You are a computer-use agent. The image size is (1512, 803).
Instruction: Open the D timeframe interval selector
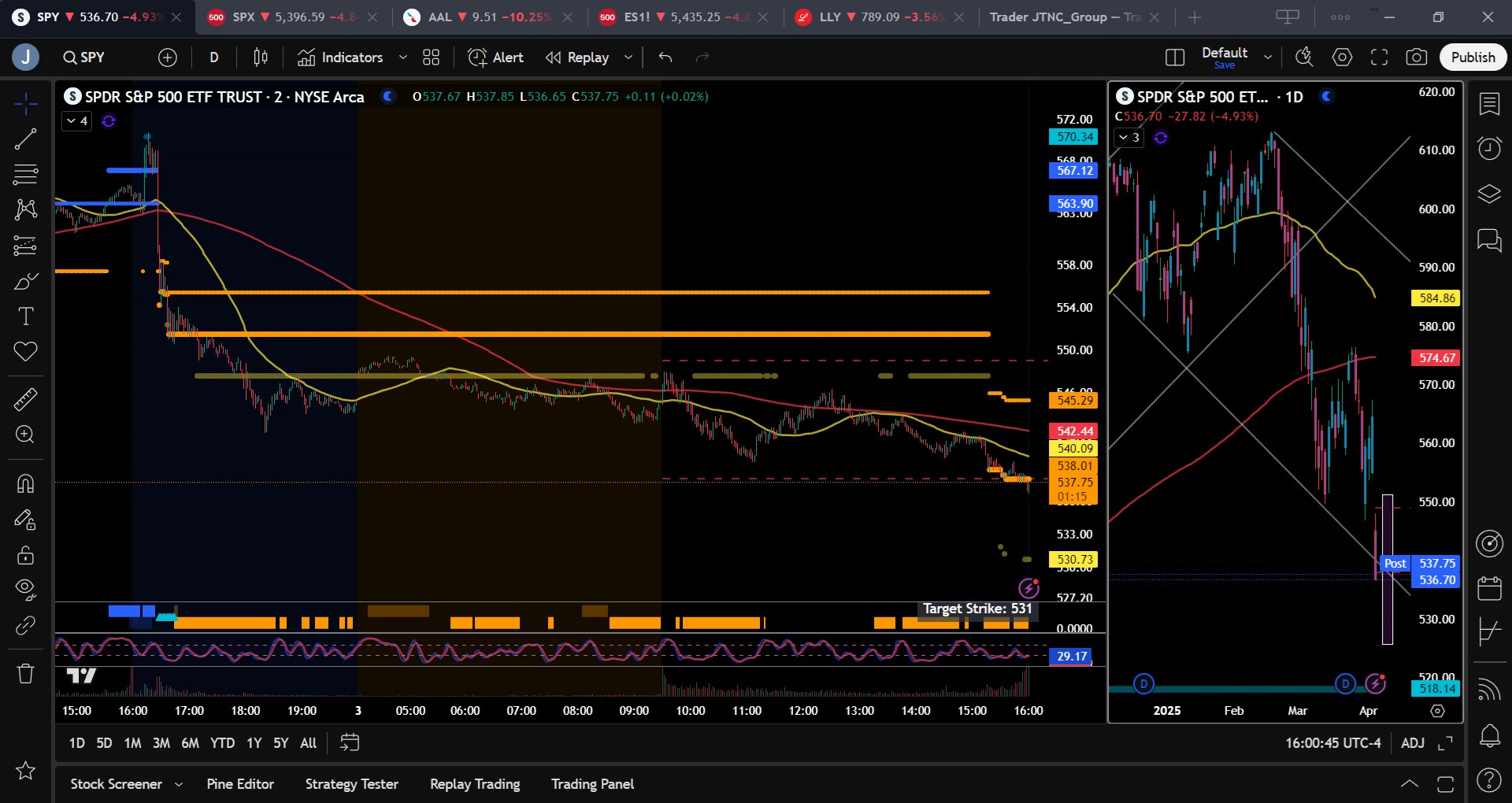[214, 57]
